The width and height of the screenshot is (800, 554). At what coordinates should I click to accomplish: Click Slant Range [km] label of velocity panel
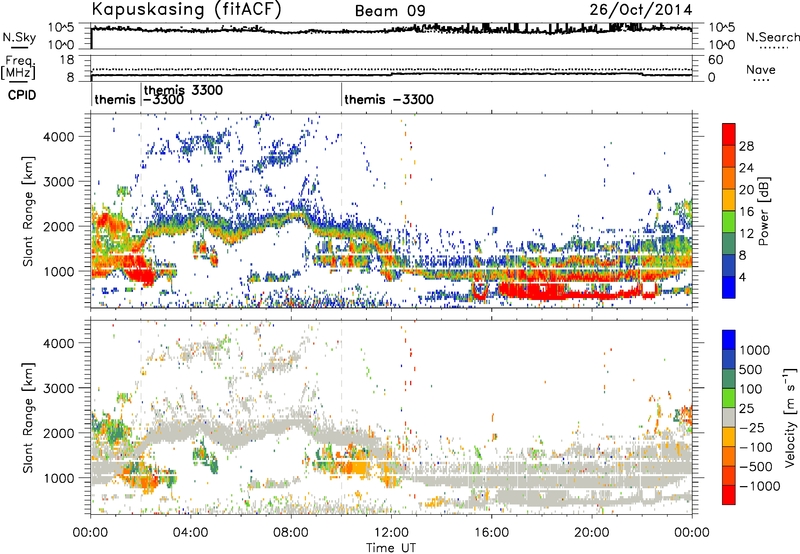(x=29, y=417)
